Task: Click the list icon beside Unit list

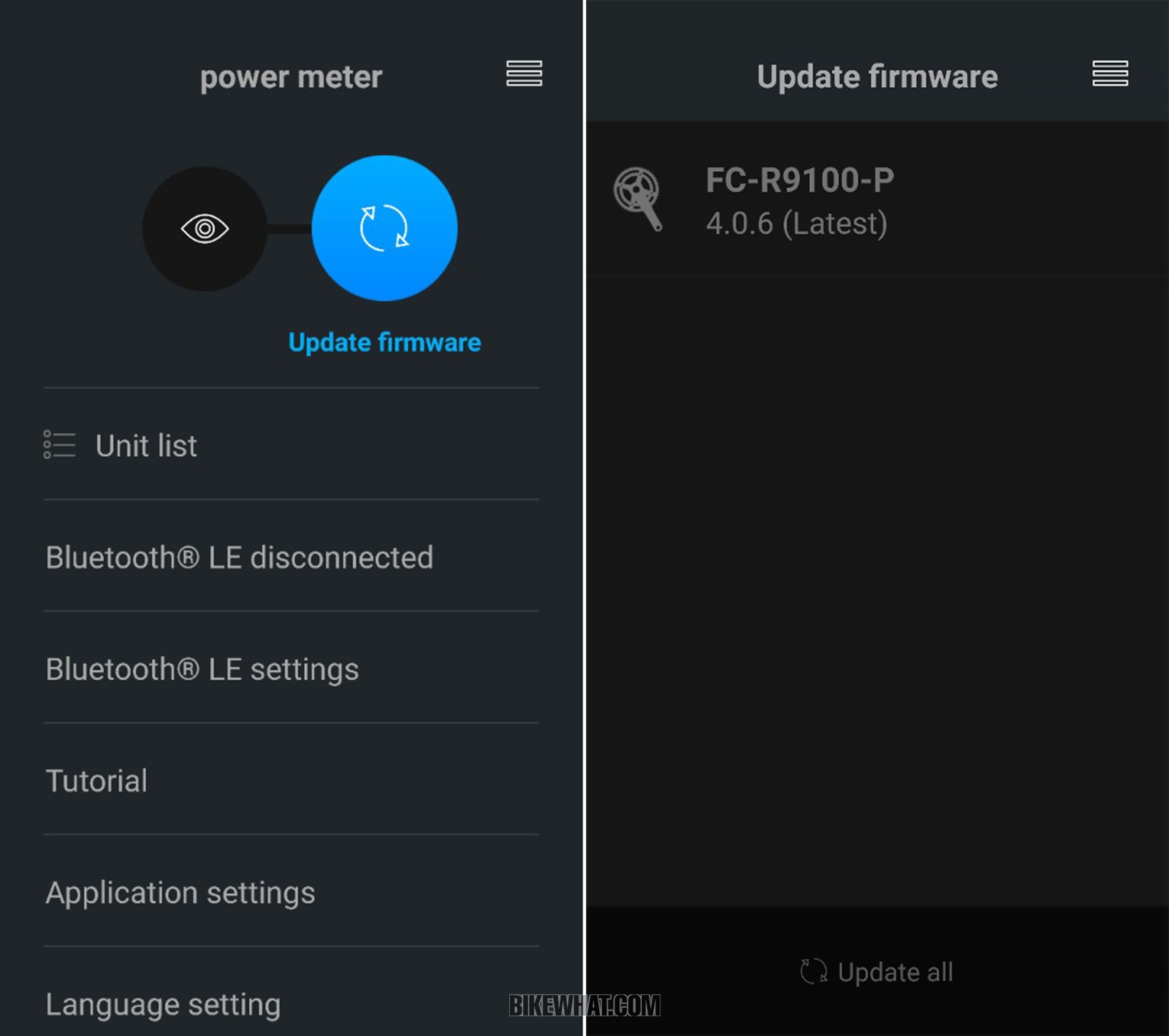Action: click(x=59, y=444)
